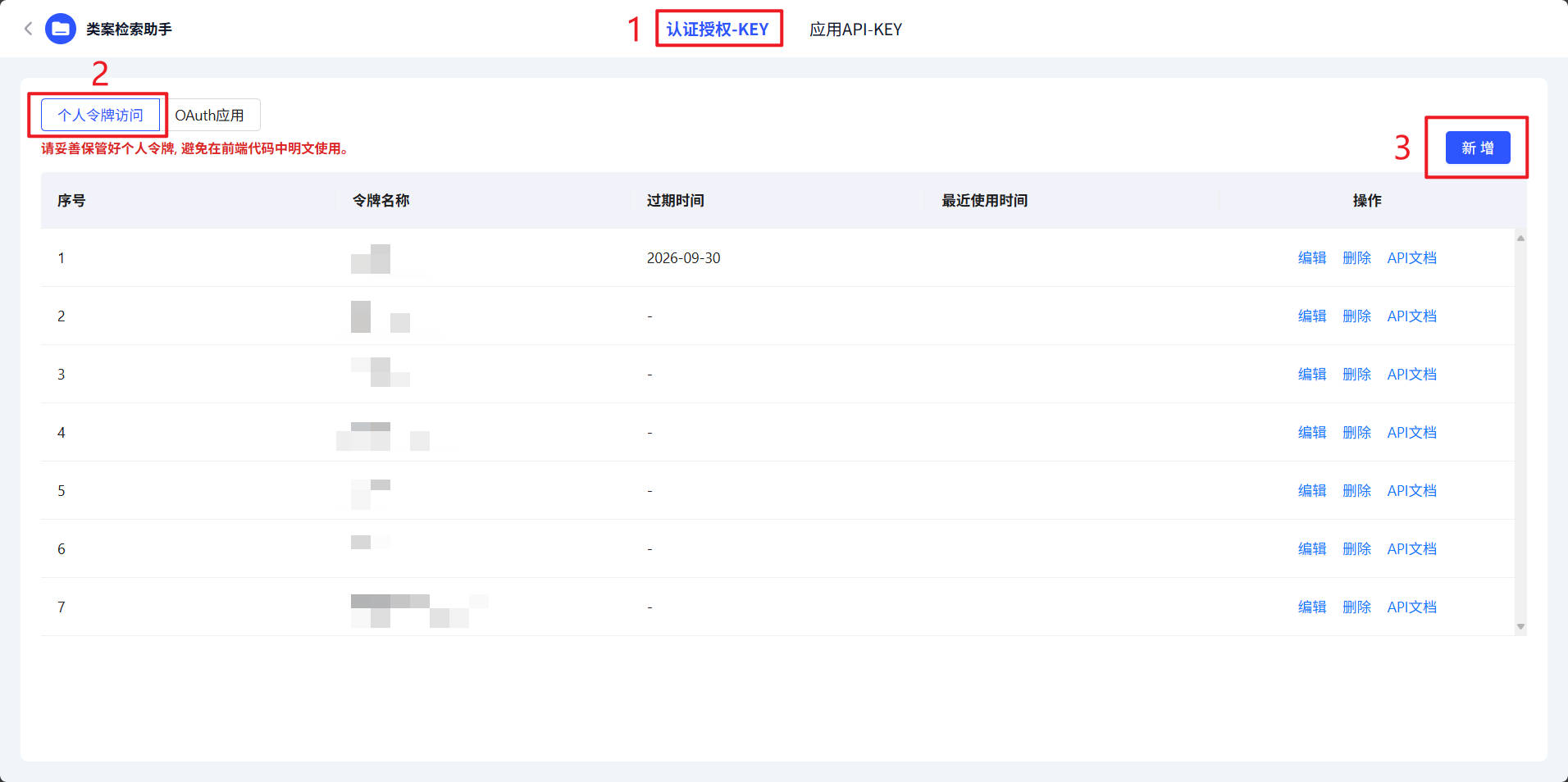Select the OAuth应用 tab
Image resolution: width=1568 pixels, height=782 pixels.
210,115
